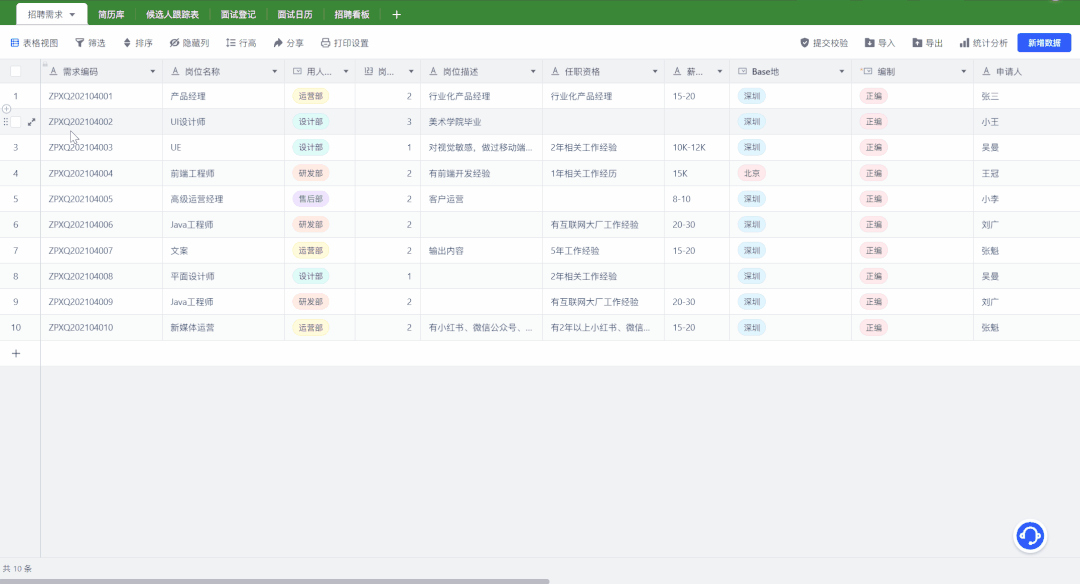Click the 10K-12K salary cell
This screenshot has width=1080, height=584.
[697, 147]
